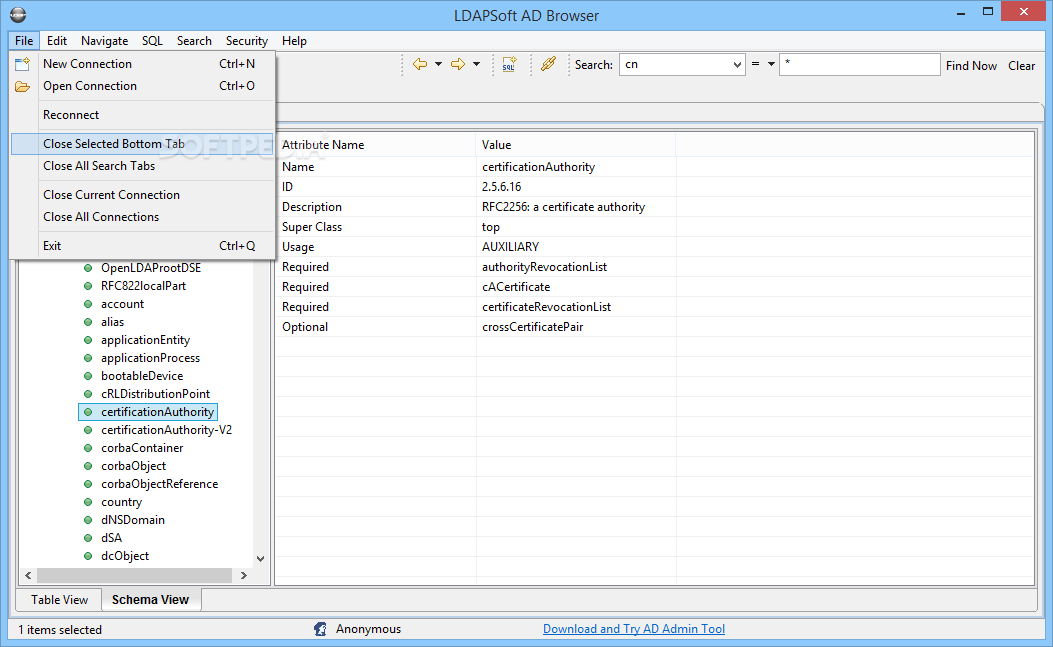Click the tree vertical scrollbar down arrow
This screenshot has height=647, width=1053.
tap(261, 558)
